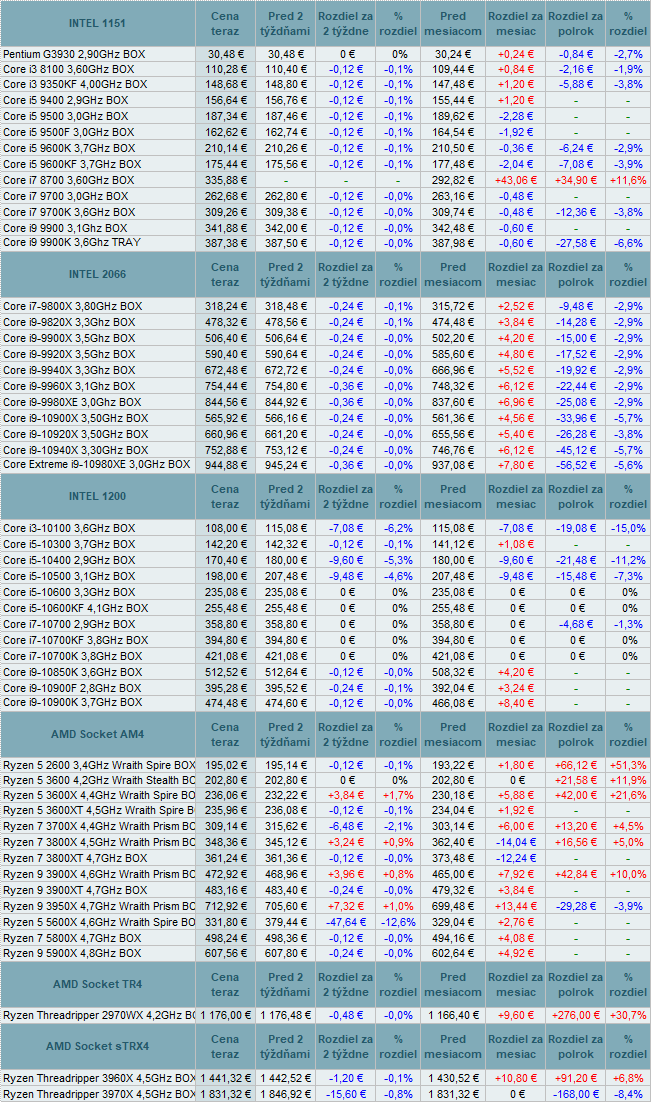The height and width of the screenshot is (1102, 651).
Task: Click price 309,26 € for Core i7 9700K
Action: pos(225,212)
